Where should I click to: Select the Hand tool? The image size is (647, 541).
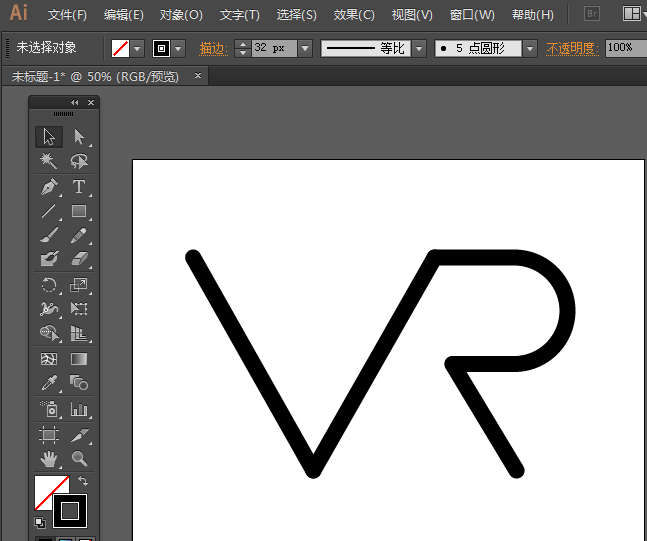[49, 459]
